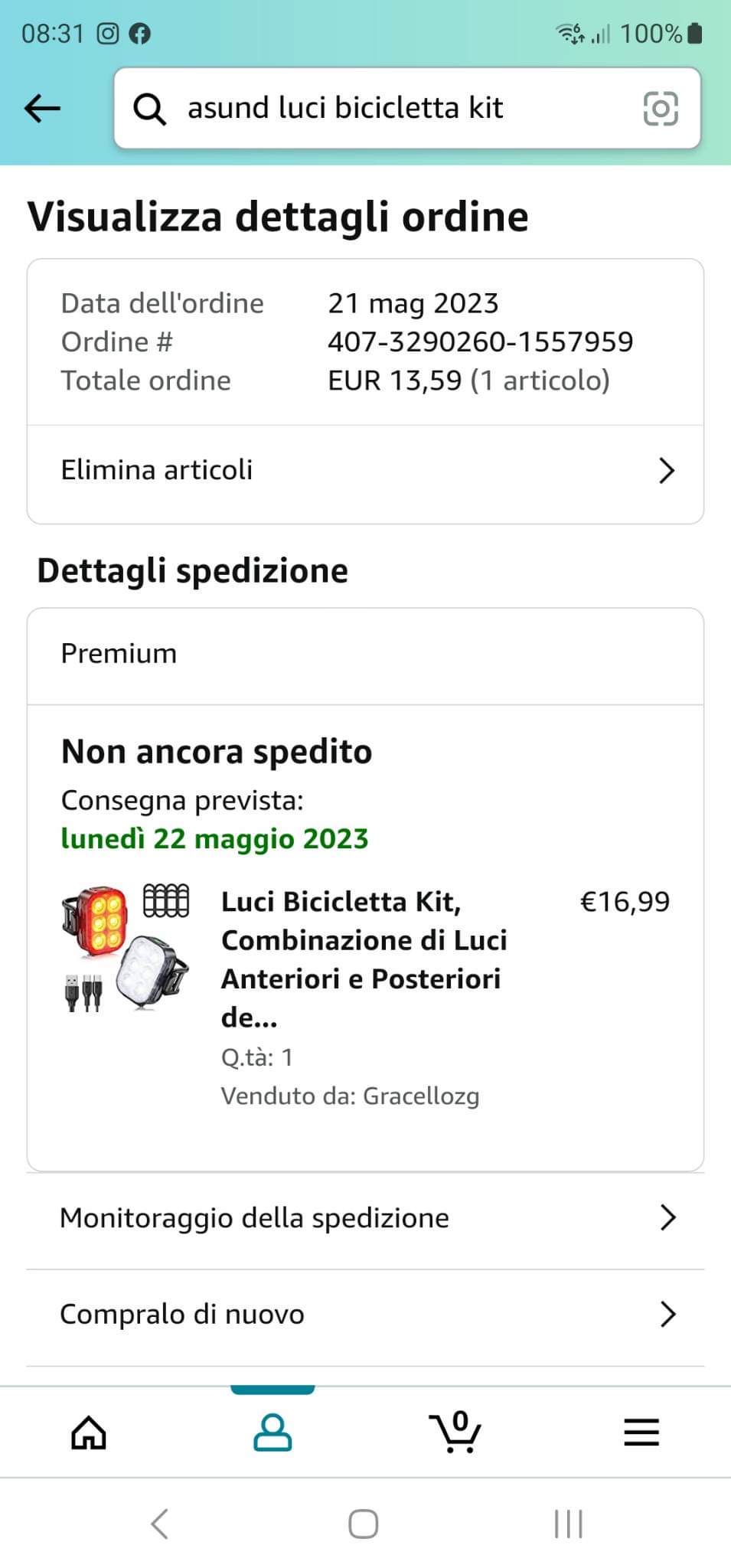Expand Compralo di nuovo chevron
Viewport: 731px width, 1568px height.
click(x=667, y=1314)
